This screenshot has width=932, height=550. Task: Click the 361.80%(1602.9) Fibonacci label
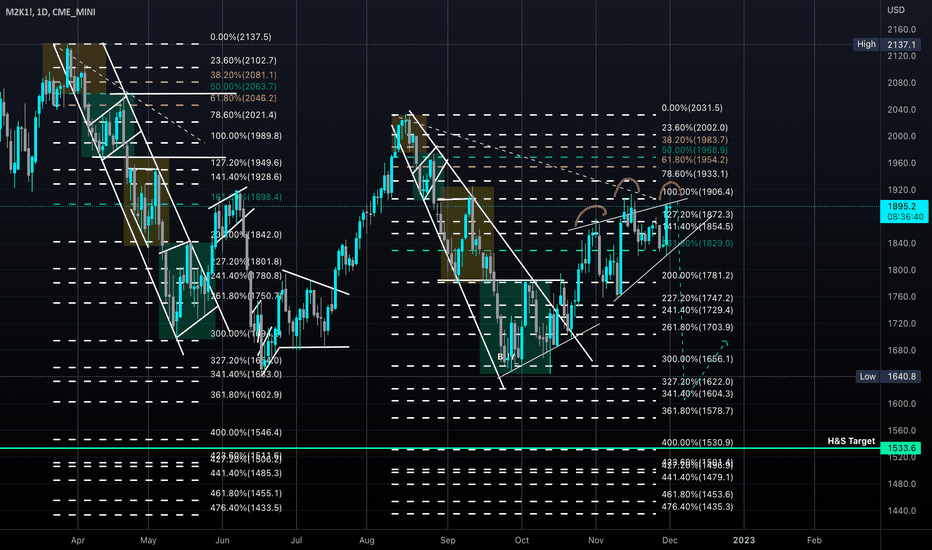coord(246,395)
